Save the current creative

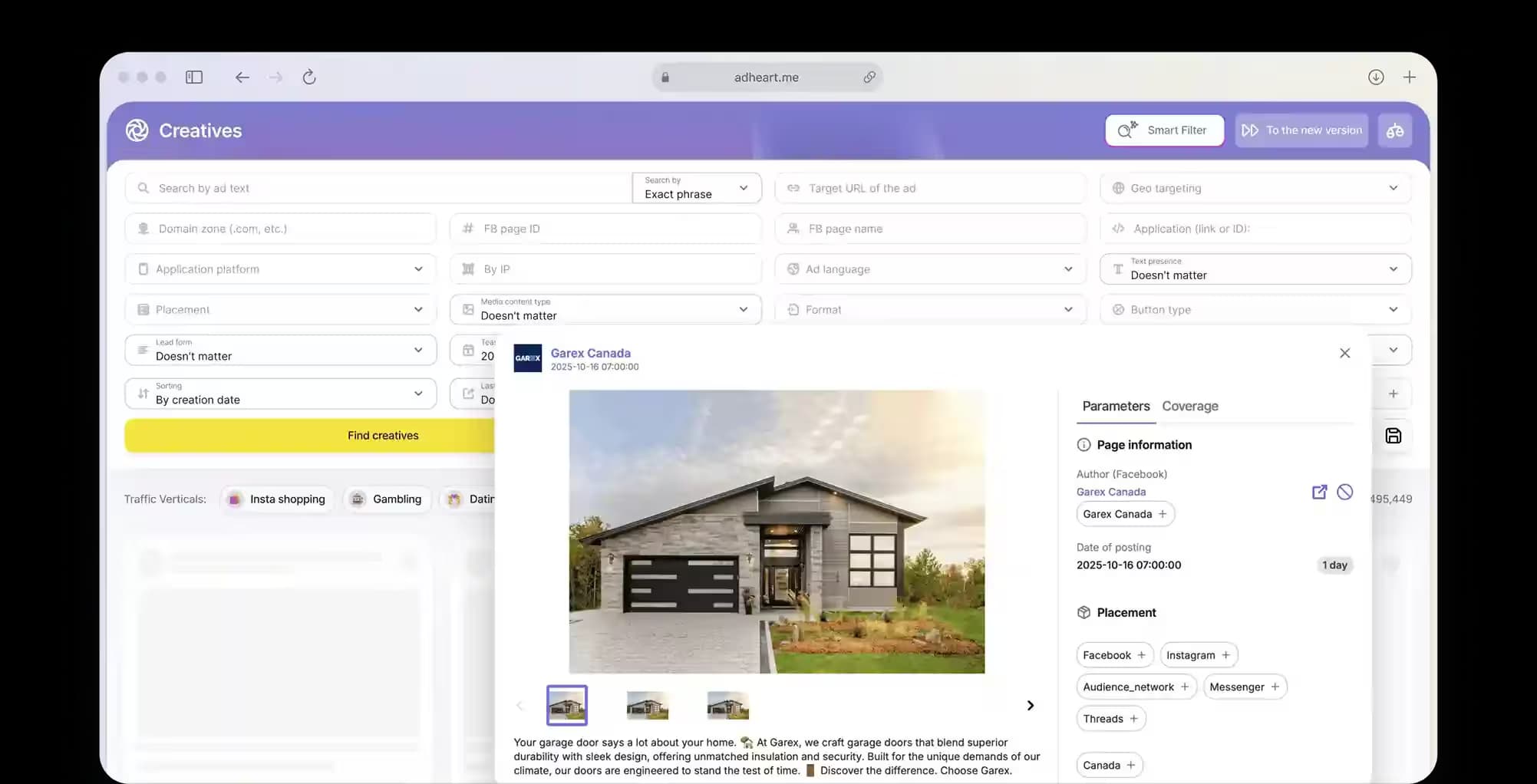point(1393,436)
